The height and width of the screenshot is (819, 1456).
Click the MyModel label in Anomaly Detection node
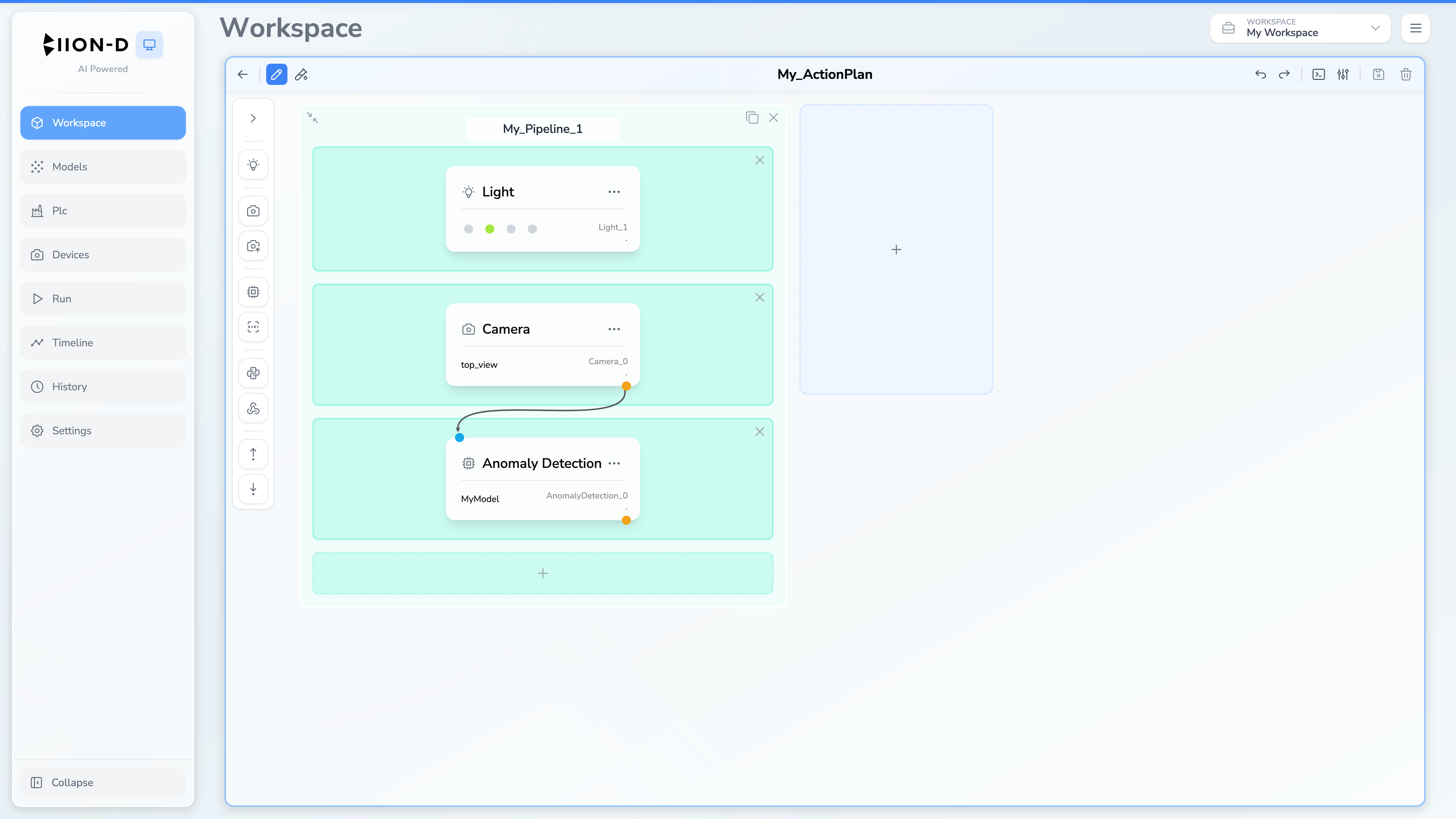click(x=480, y=498)
